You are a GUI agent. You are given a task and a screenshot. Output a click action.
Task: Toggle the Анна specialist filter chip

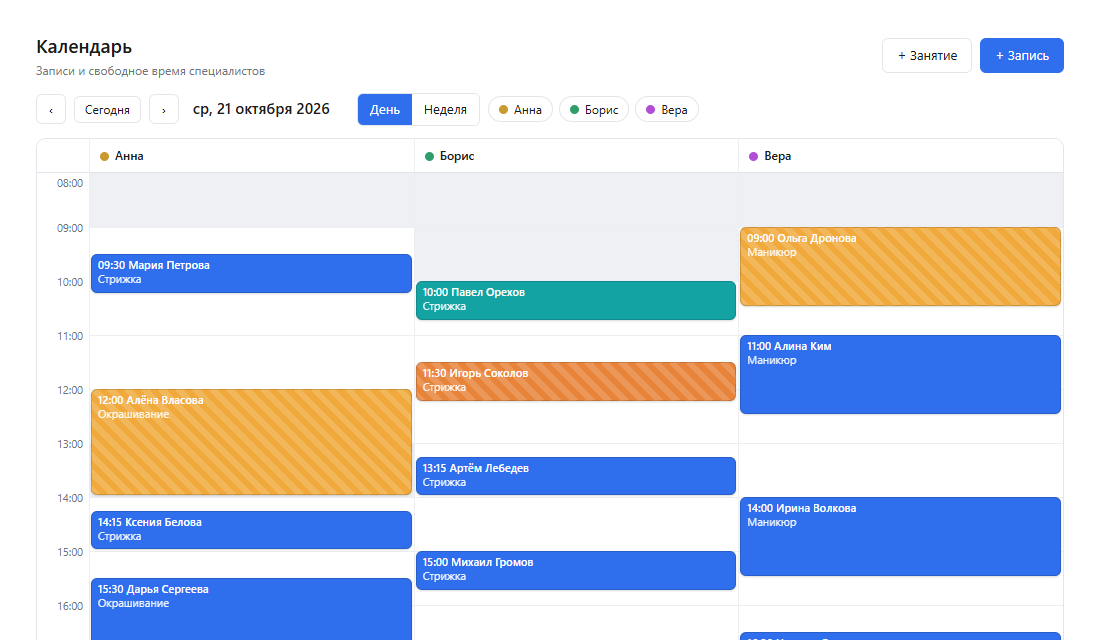point(521,109)
